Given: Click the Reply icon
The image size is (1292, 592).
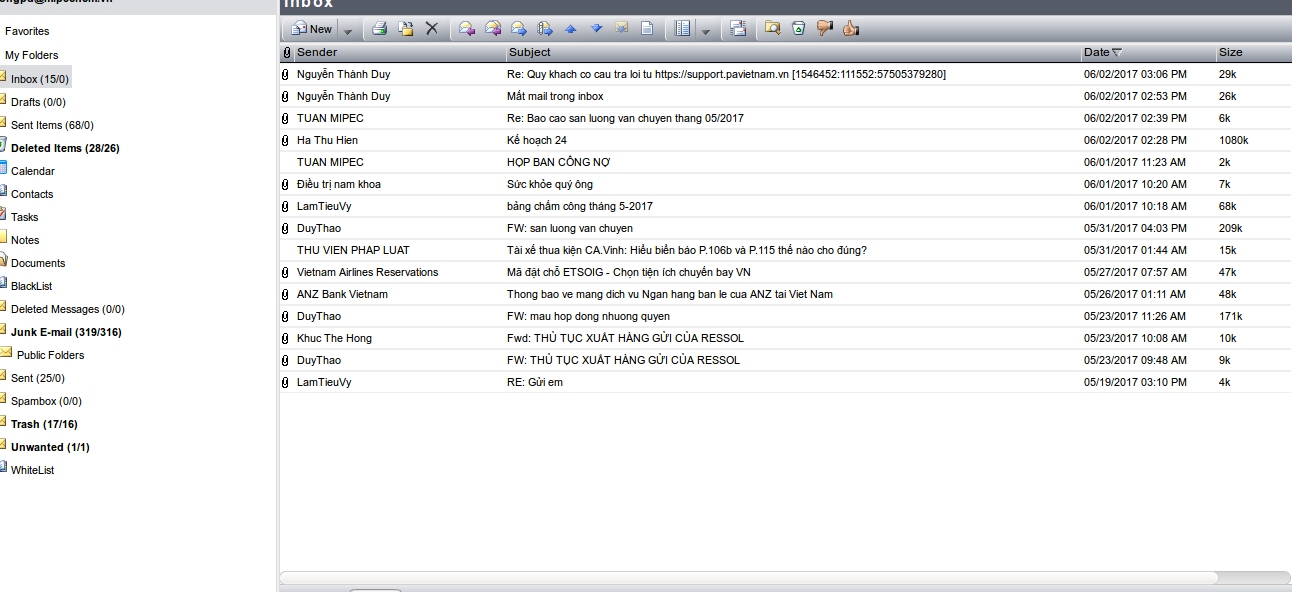Looking at the screenshot, I should click(466, 29).
